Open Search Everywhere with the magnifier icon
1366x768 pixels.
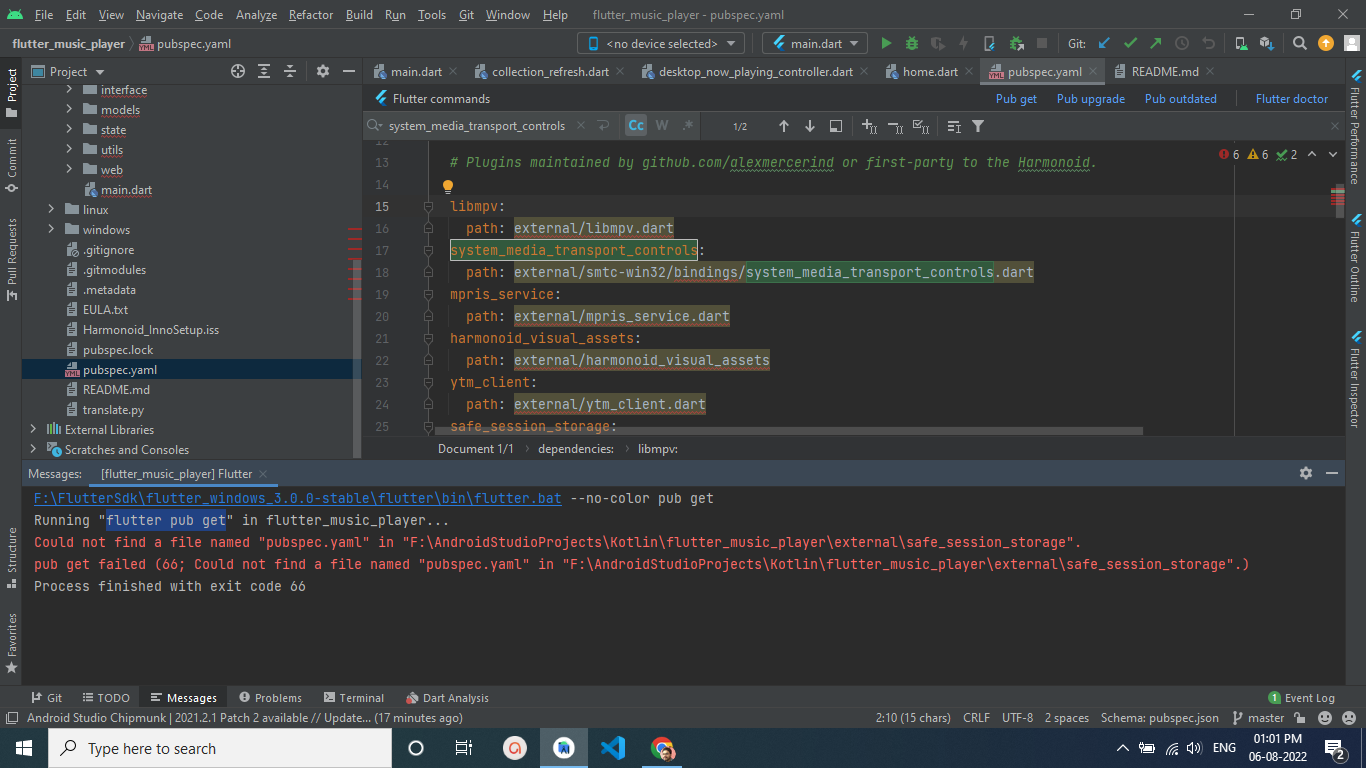[x=1299, y=43]
